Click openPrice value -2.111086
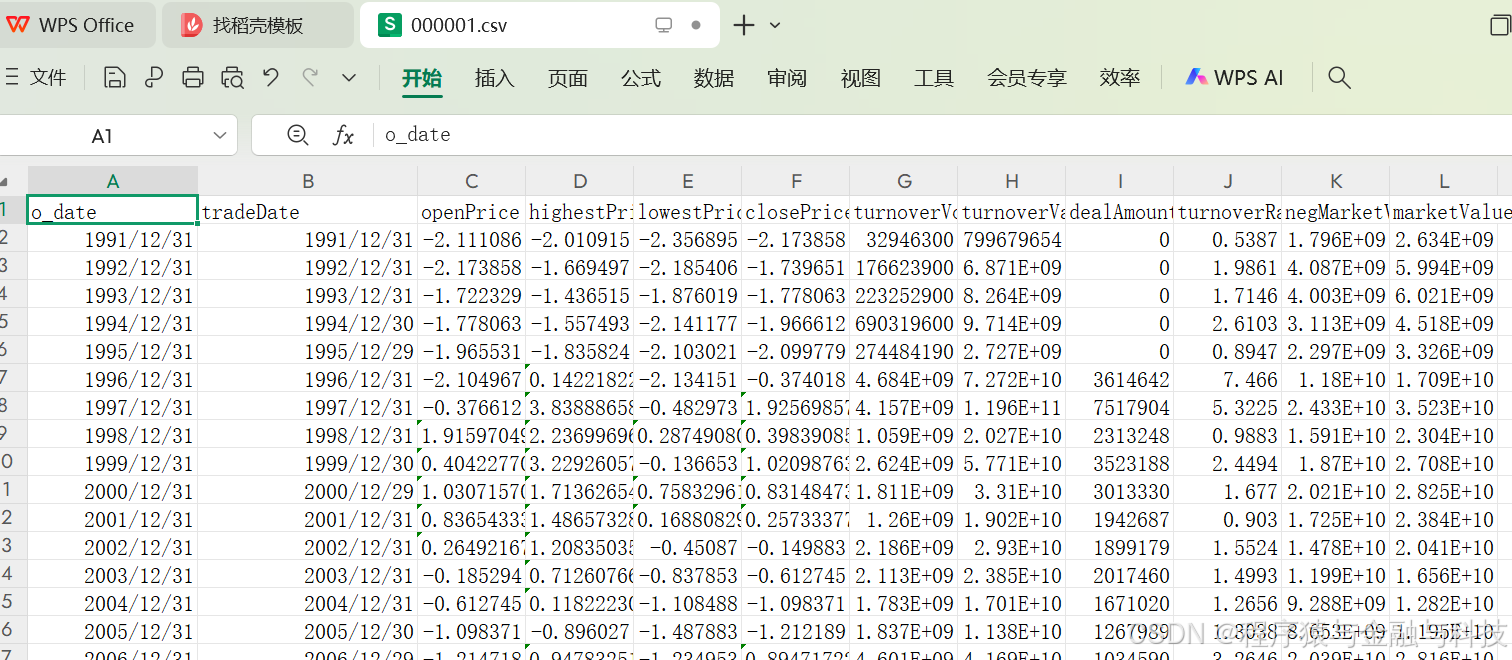 click(472, 240)
